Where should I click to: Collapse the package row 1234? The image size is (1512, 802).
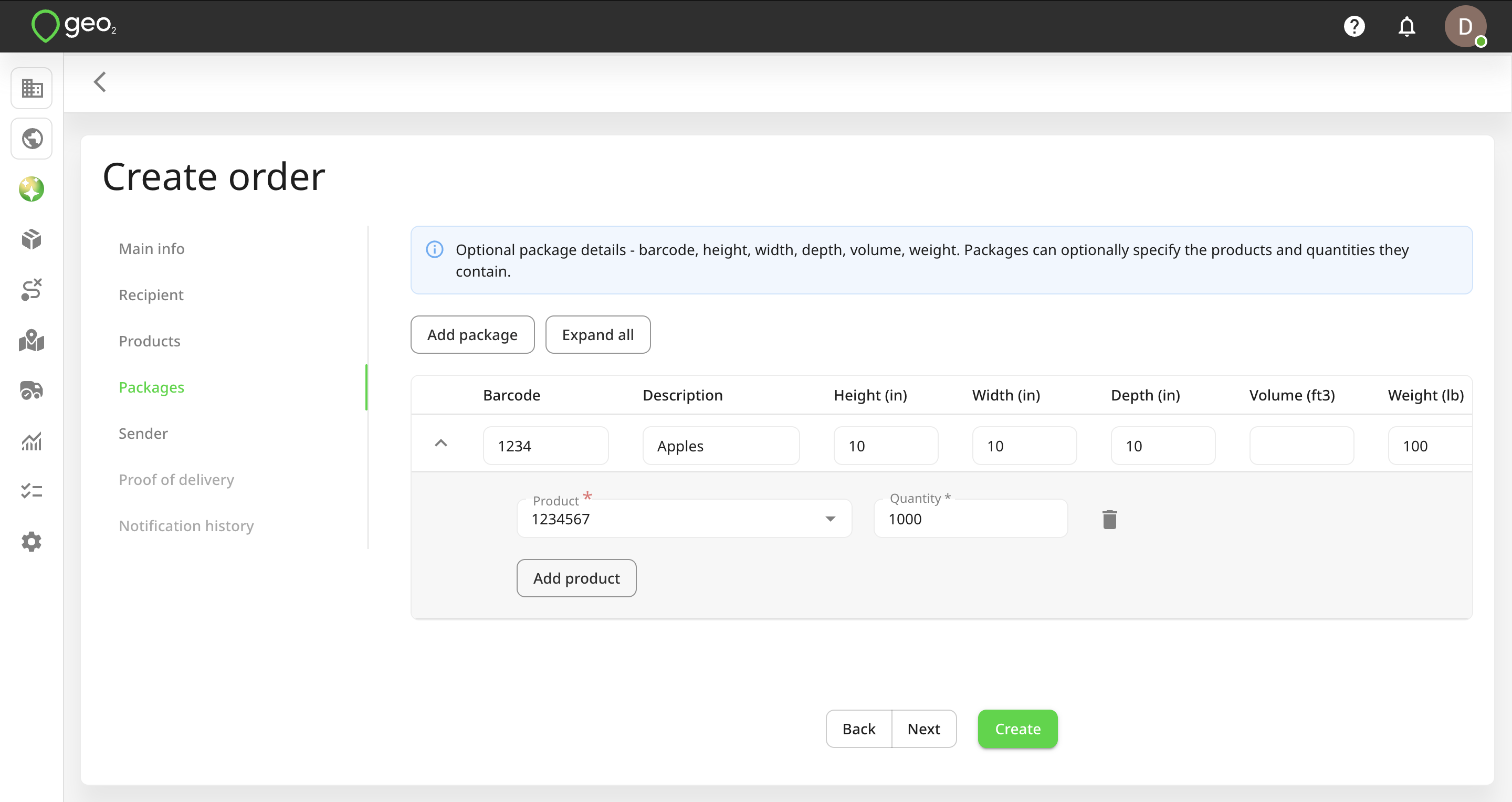(441, 444)
